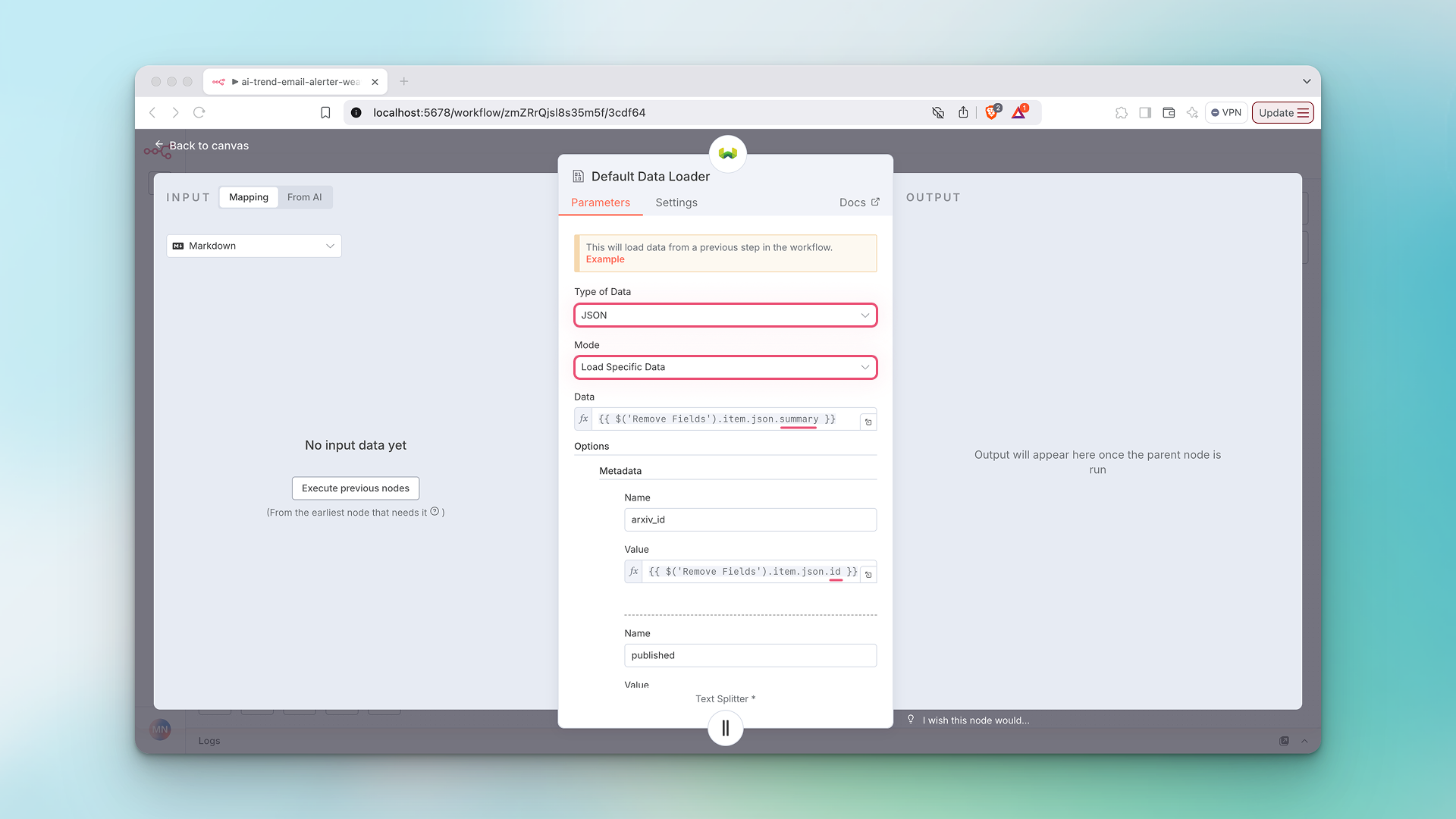This screenshot has height=819, width=1456.
Task: Pop out the logs panel icon
Action: click(1284, 741)
